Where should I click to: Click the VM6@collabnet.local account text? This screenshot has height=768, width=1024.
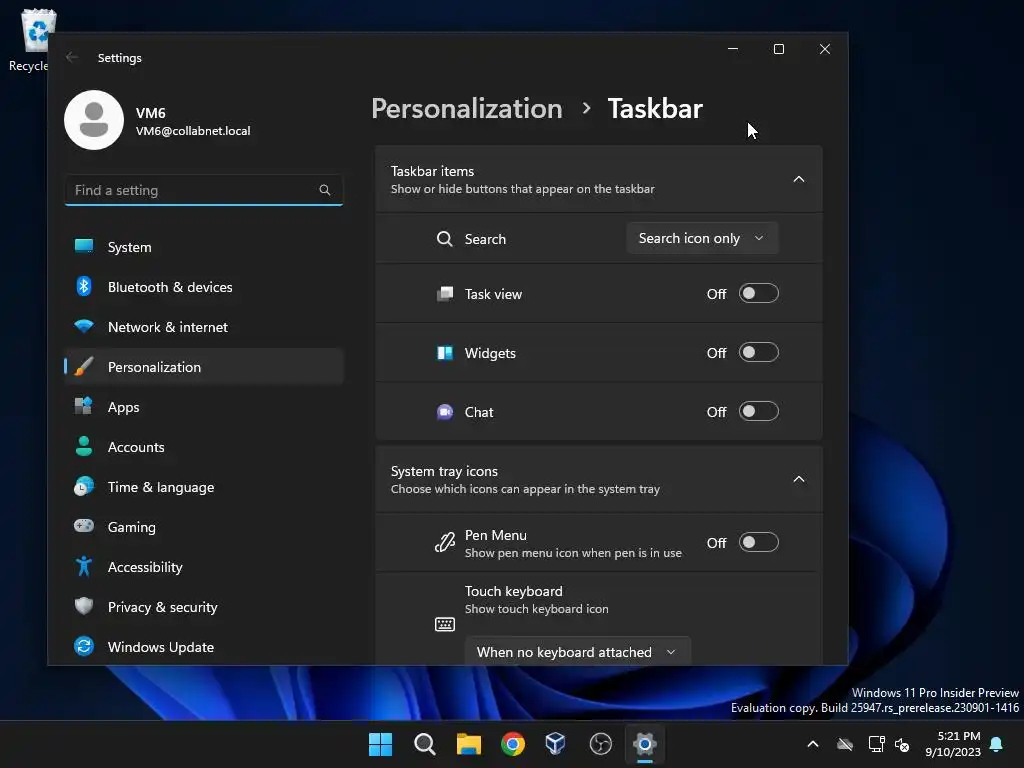(193, 131)
